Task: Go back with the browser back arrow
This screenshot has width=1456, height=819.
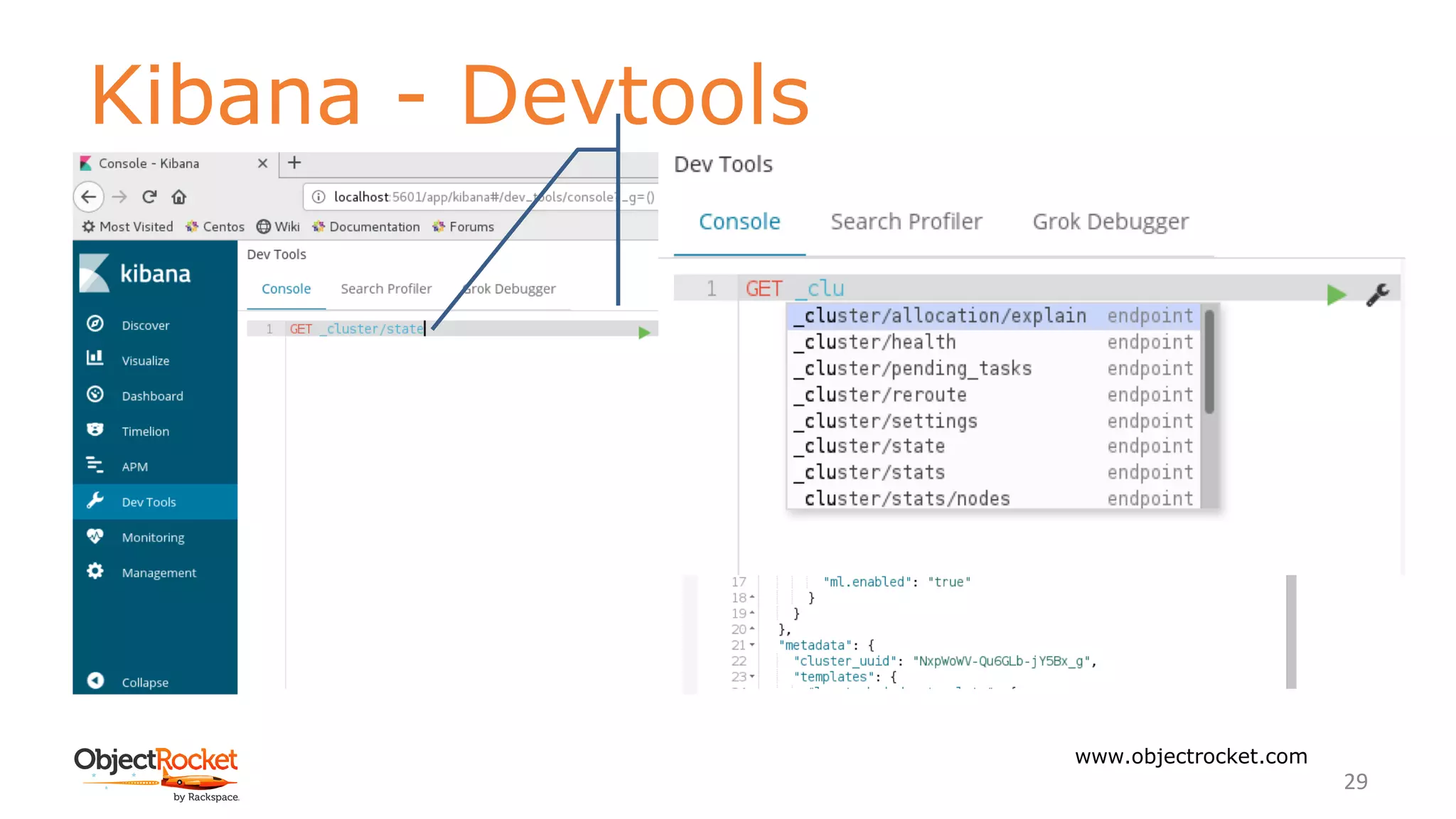Action: [x=89, y=197]
